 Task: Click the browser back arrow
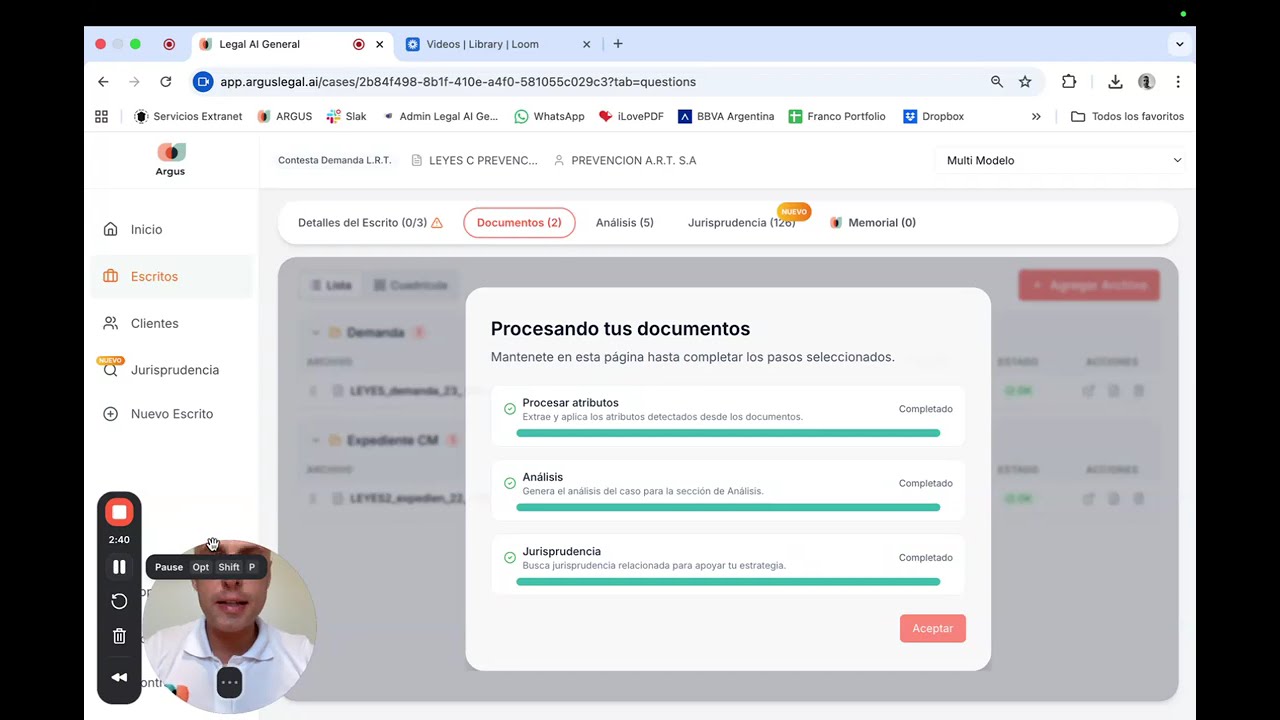tap(103, 82)
